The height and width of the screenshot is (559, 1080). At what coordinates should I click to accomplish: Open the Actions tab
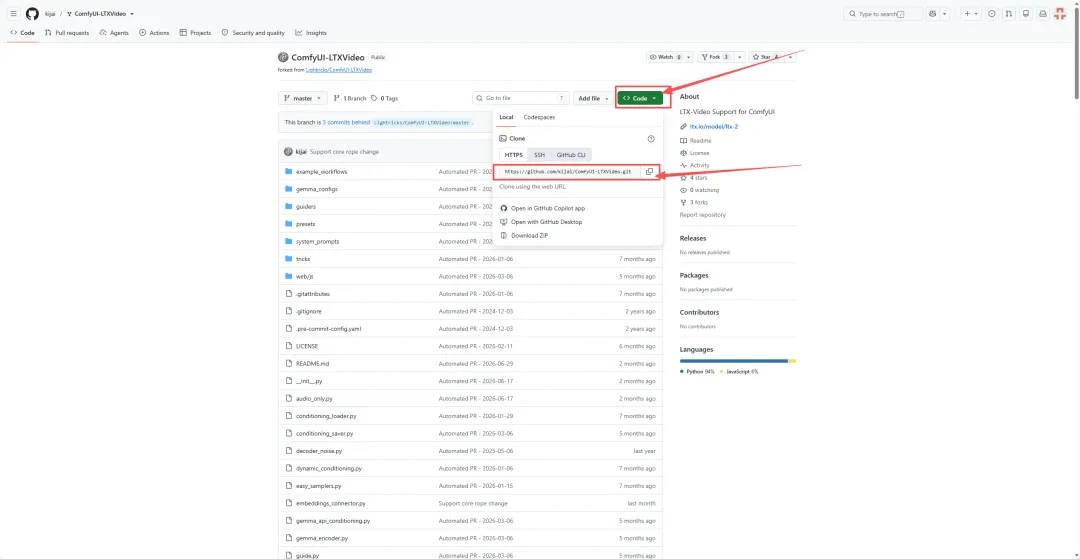pyautogui.click(x=154, y=32)
